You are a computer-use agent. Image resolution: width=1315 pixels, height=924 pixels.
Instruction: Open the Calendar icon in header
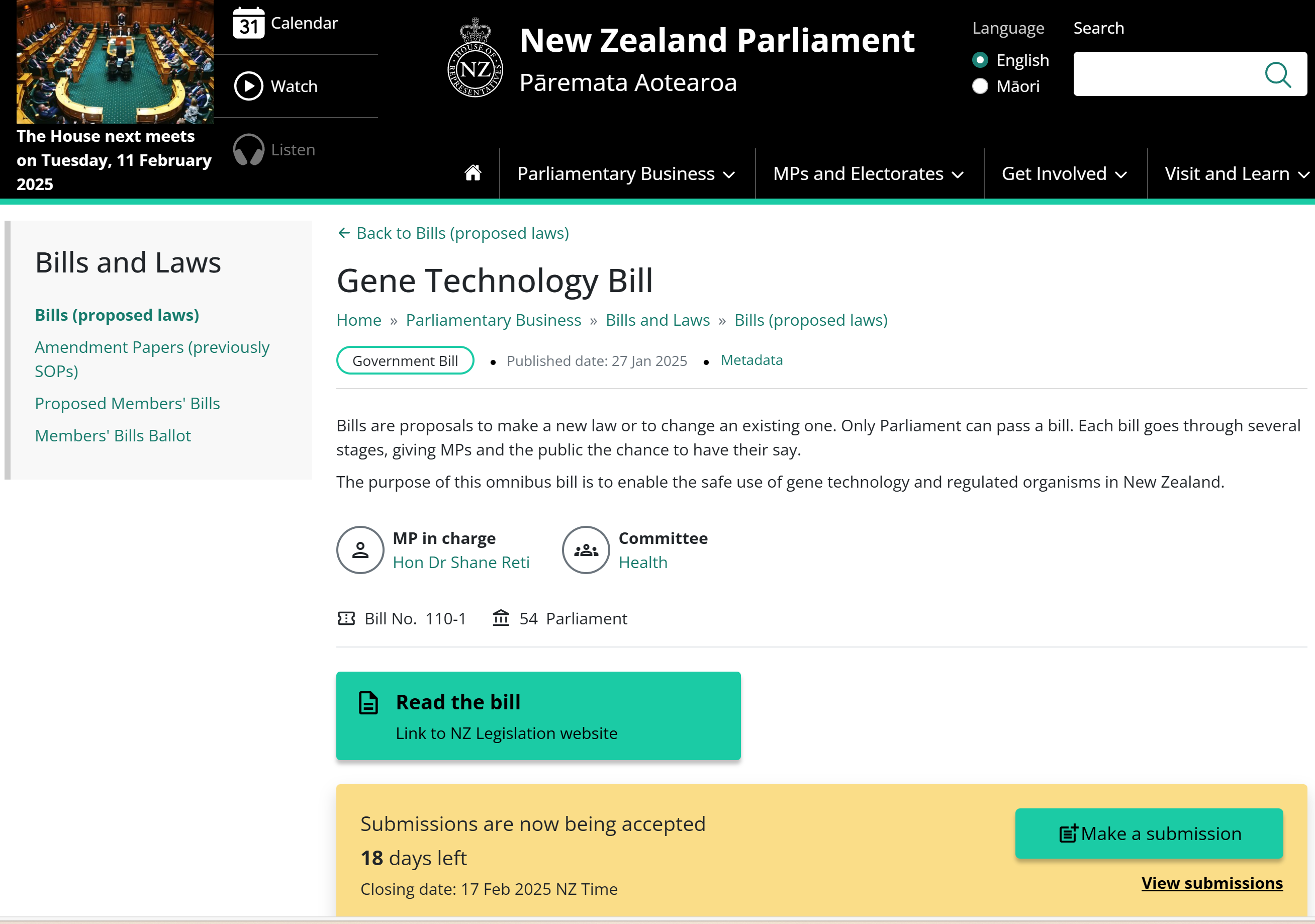(x=248, y=23)
